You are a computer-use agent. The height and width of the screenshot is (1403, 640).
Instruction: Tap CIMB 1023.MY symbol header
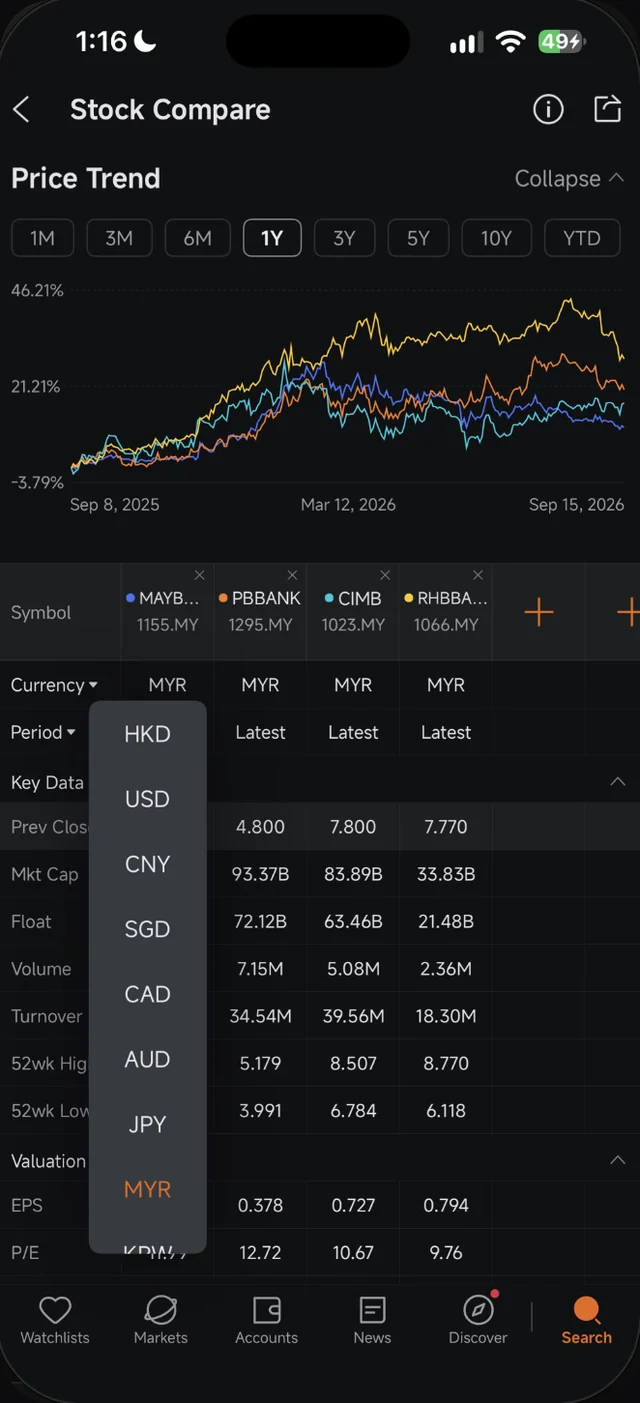click(353, 611)
